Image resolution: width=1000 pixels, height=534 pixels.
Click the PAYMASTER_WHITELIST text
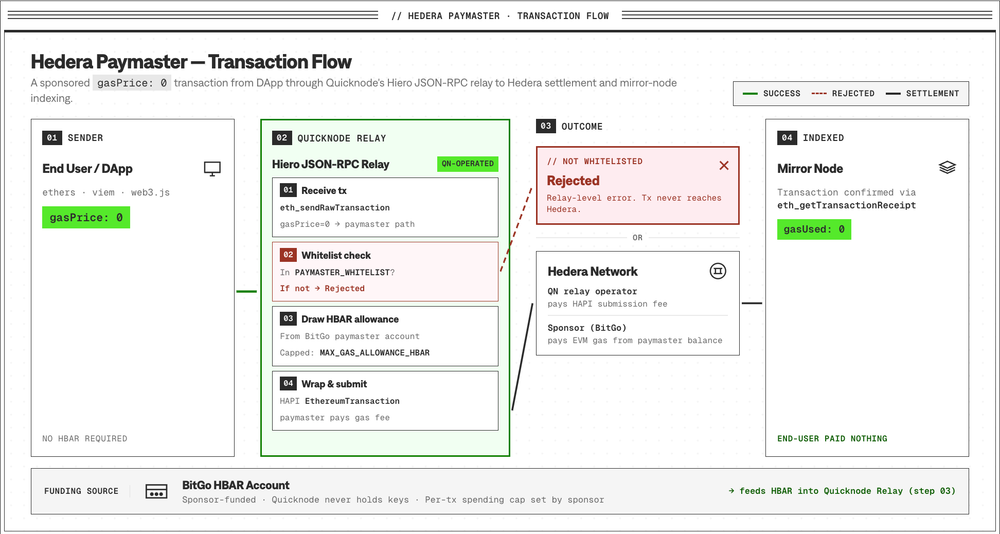(342, 272)
